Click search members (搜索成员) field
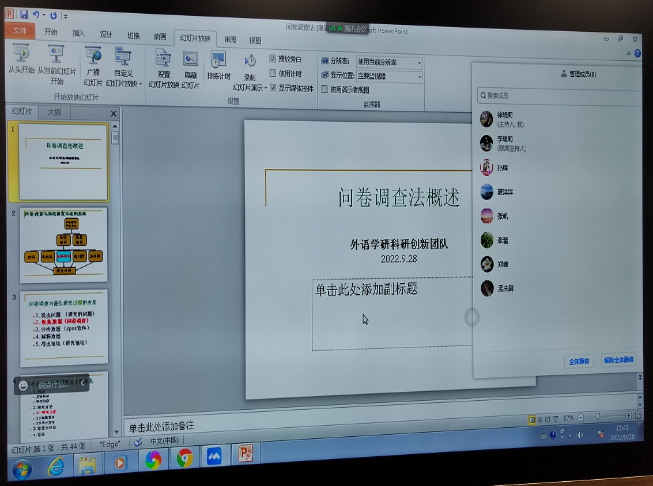This screenshot has height=486, width=653. click(558, 96)
